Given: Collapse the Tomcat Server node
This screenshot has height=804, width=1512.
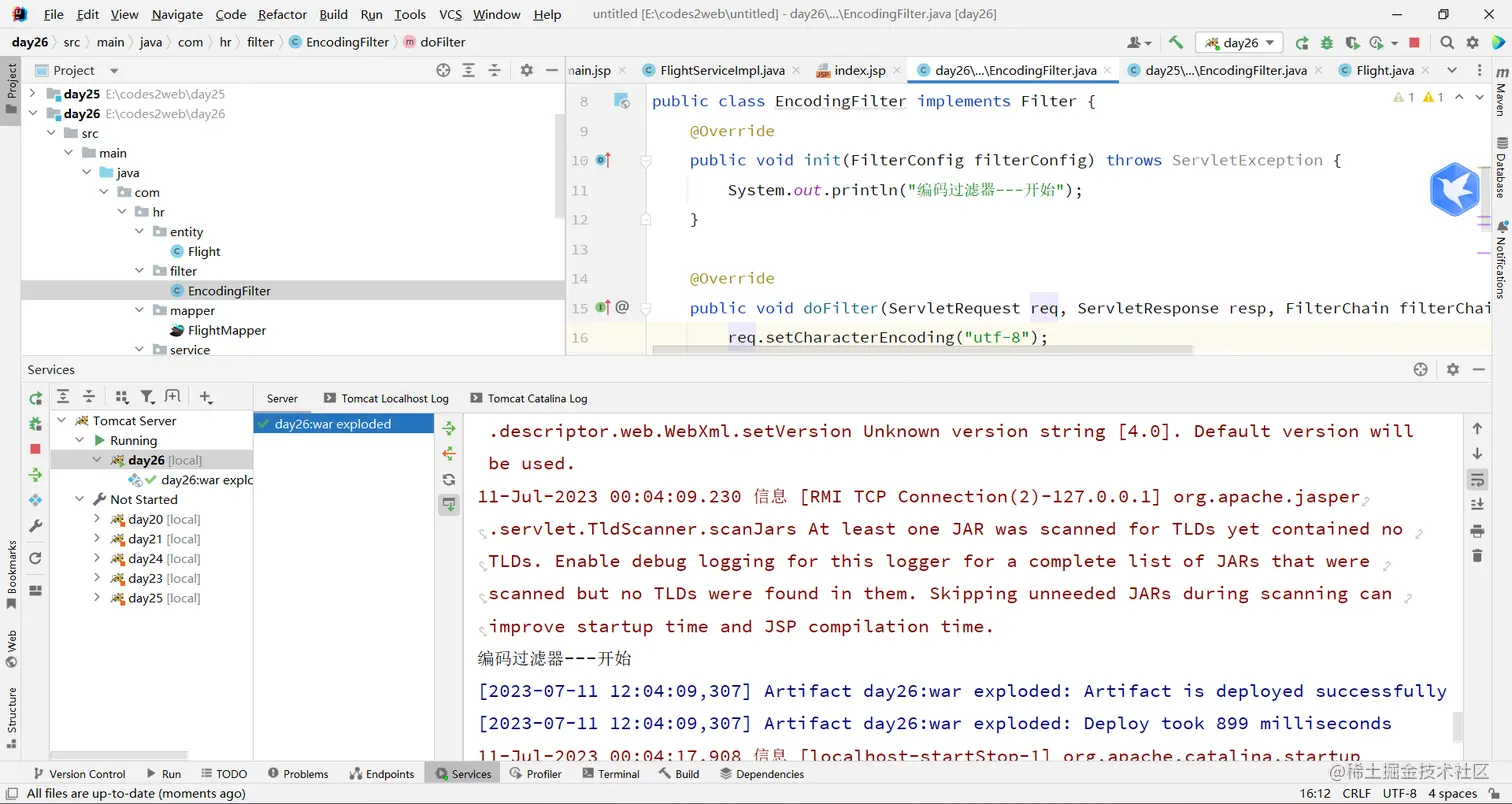Looking at the screenshot, I should (x=62, y=421).
